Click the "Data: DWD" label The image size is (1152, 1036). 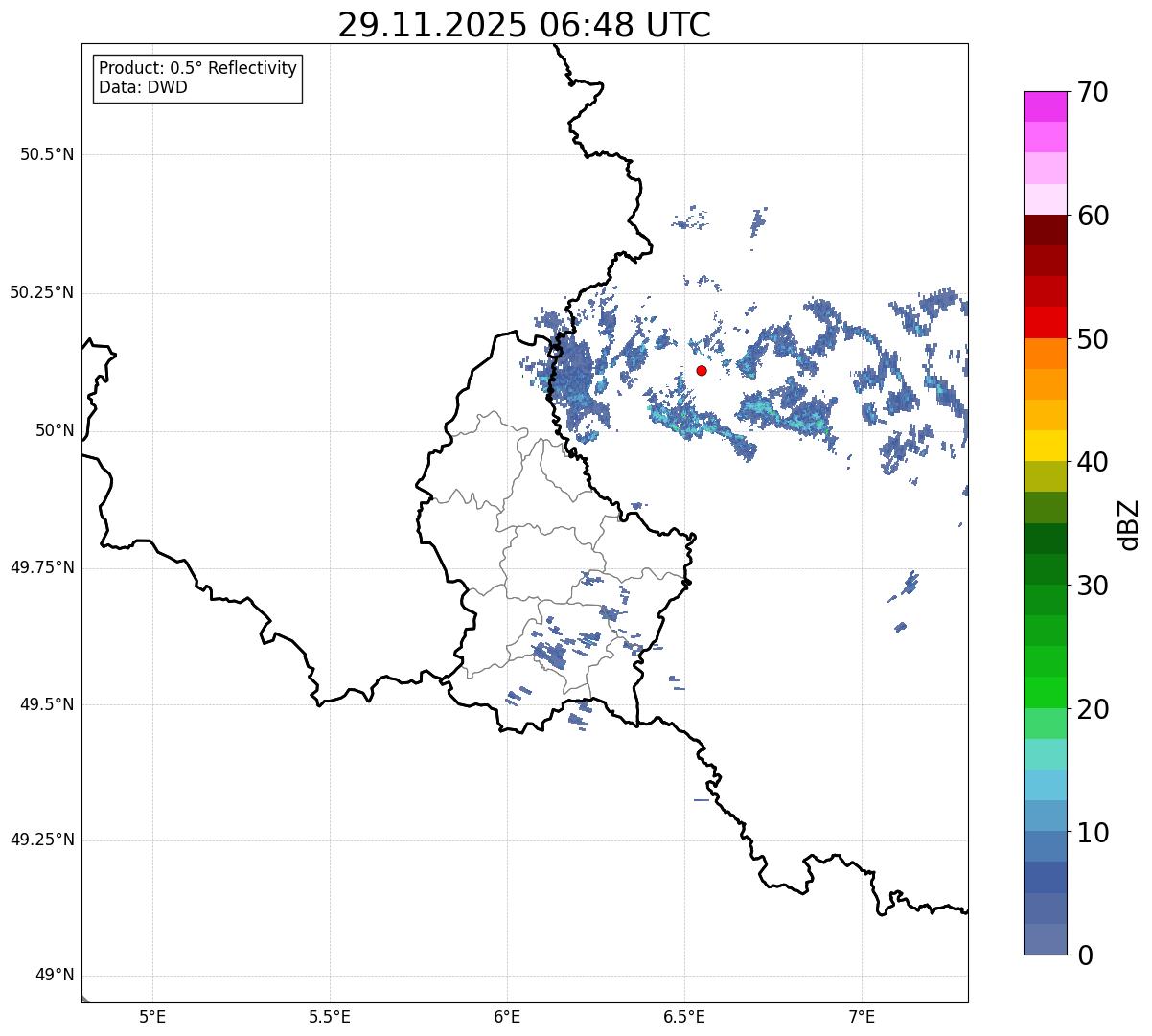(x=143, y=87)
